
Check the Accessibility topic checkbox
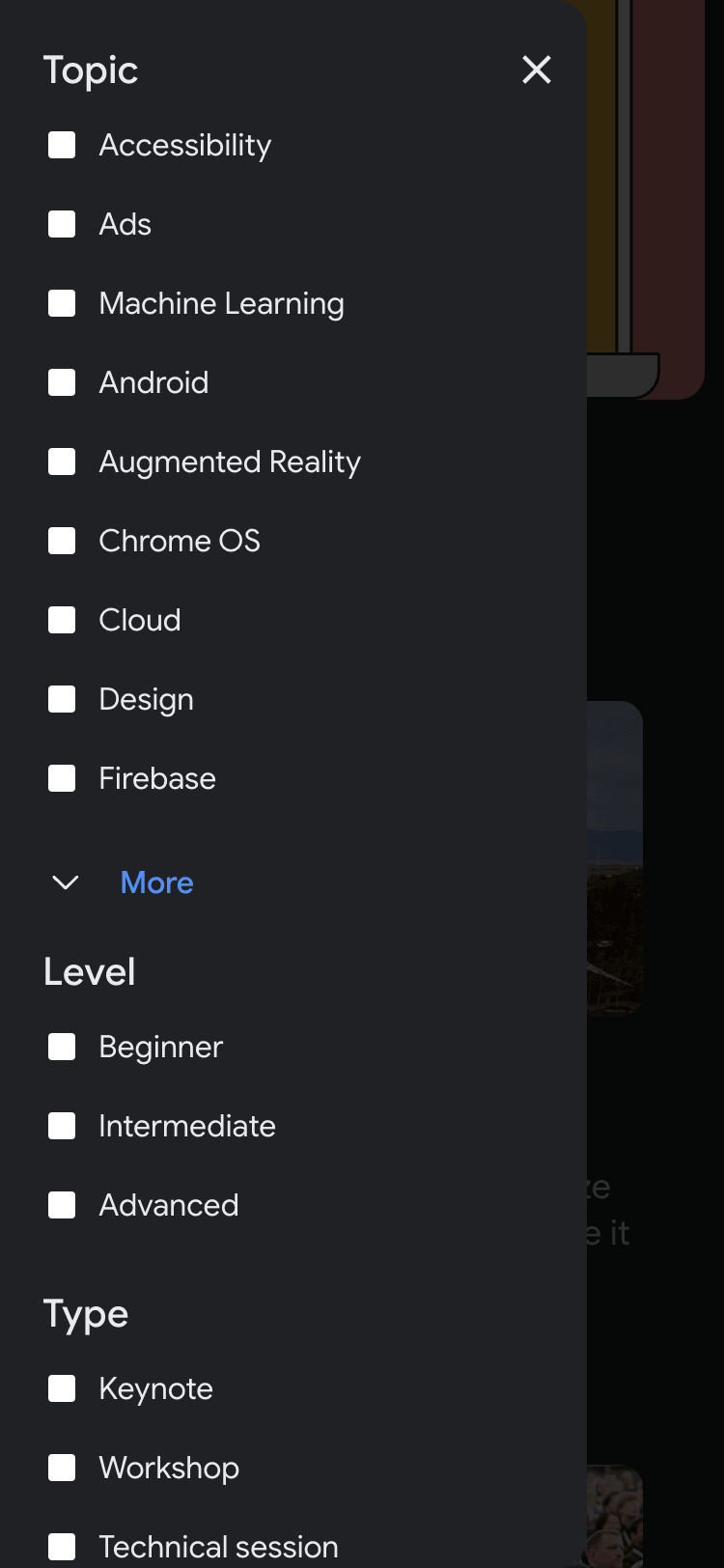click(x=61, y=144)
